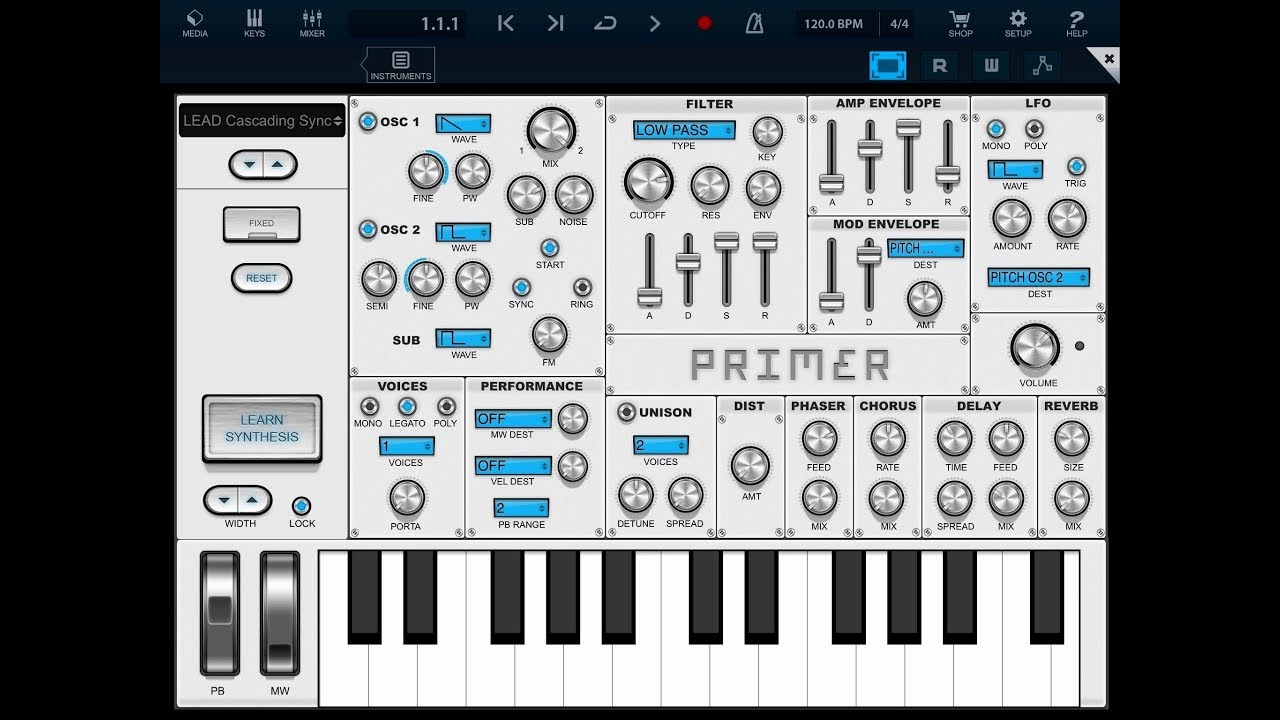The image size is (1280, 720).
Task: Toggle oscillator START switch
Action: click(549, 248)
